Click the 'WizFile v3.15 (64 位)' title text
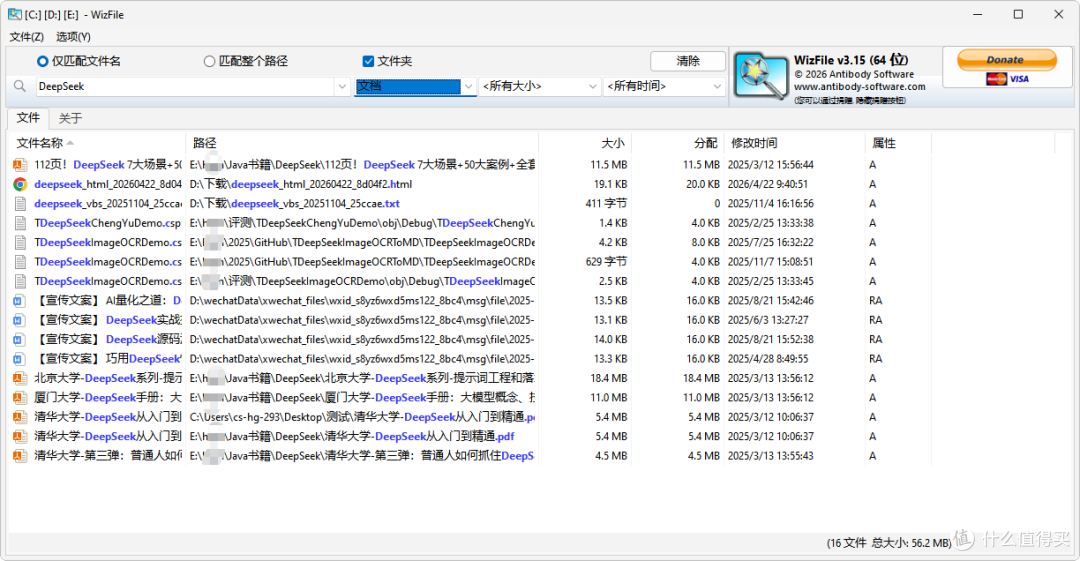This screenshot has height=561, width=1080. click(x=851, y=60)
